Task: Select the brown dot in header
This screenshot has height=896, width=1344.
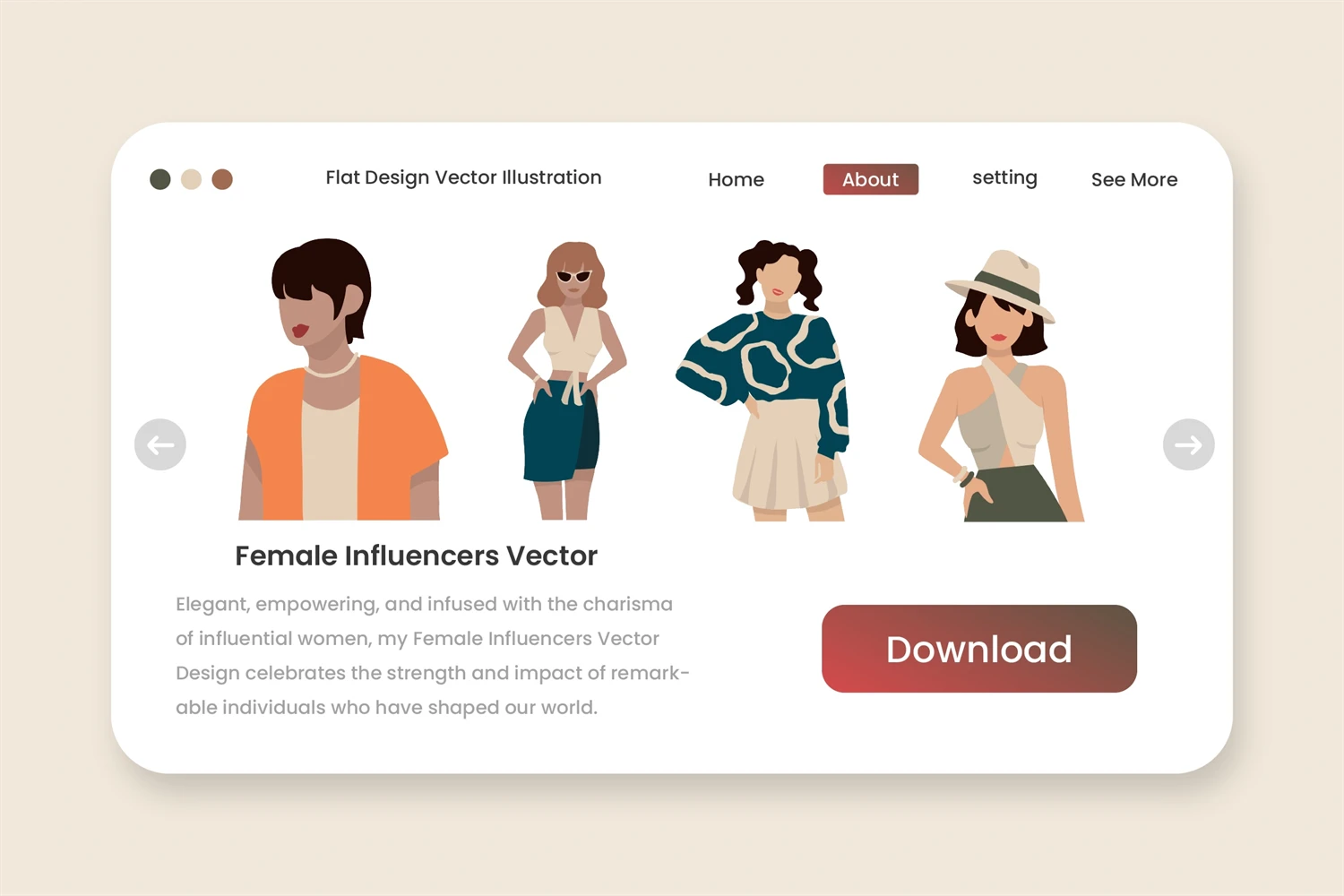Action: pos(222,179)
